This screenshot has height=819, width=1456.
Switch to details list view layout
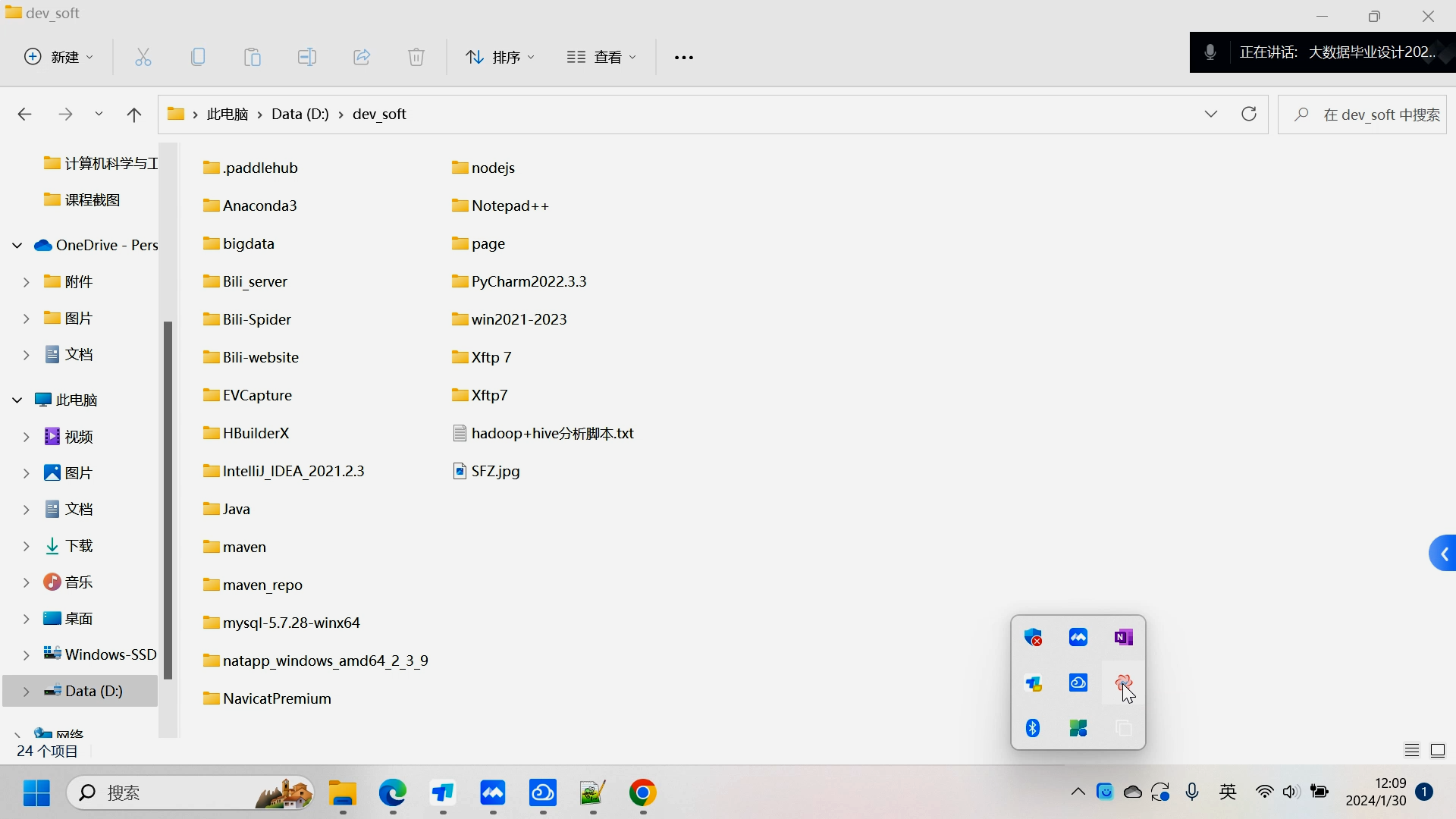click(x=1411, y=751)
